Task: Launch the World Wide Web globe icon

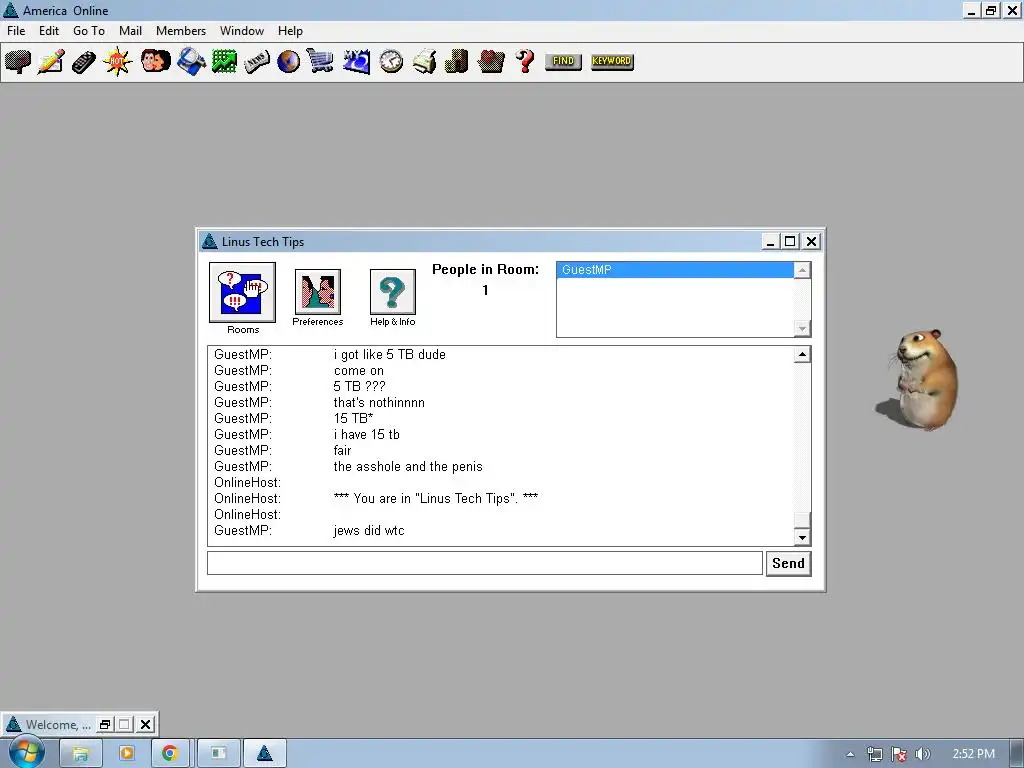Action: (289, 62)
